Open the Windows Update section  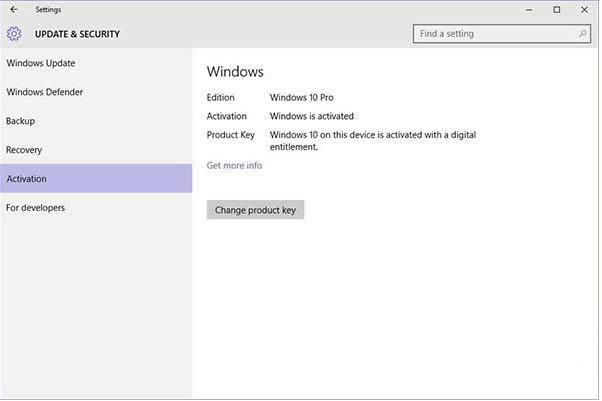41,64
